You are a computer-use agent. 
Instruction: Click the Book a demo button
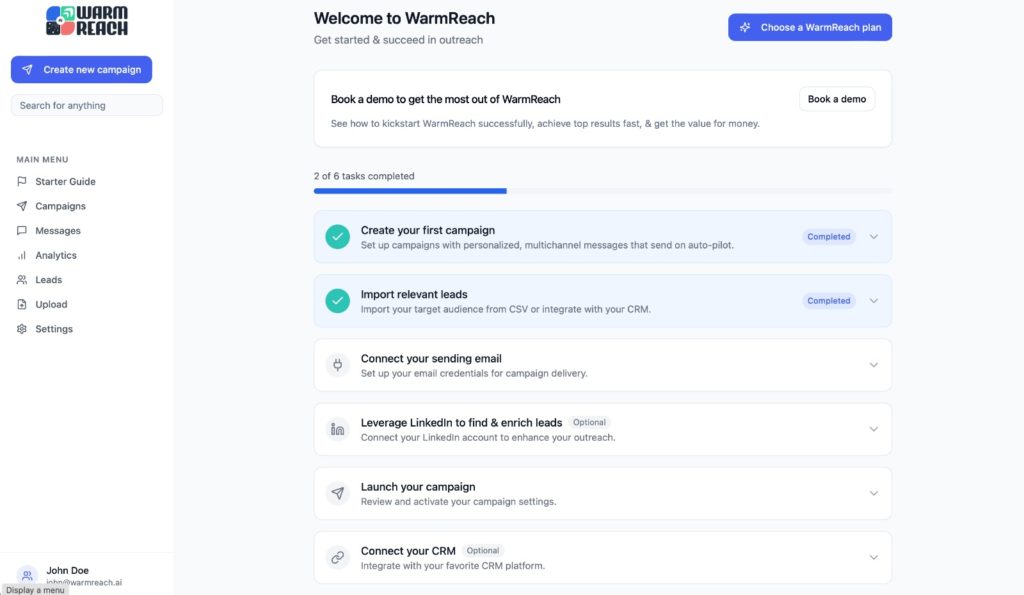(837, 99)
